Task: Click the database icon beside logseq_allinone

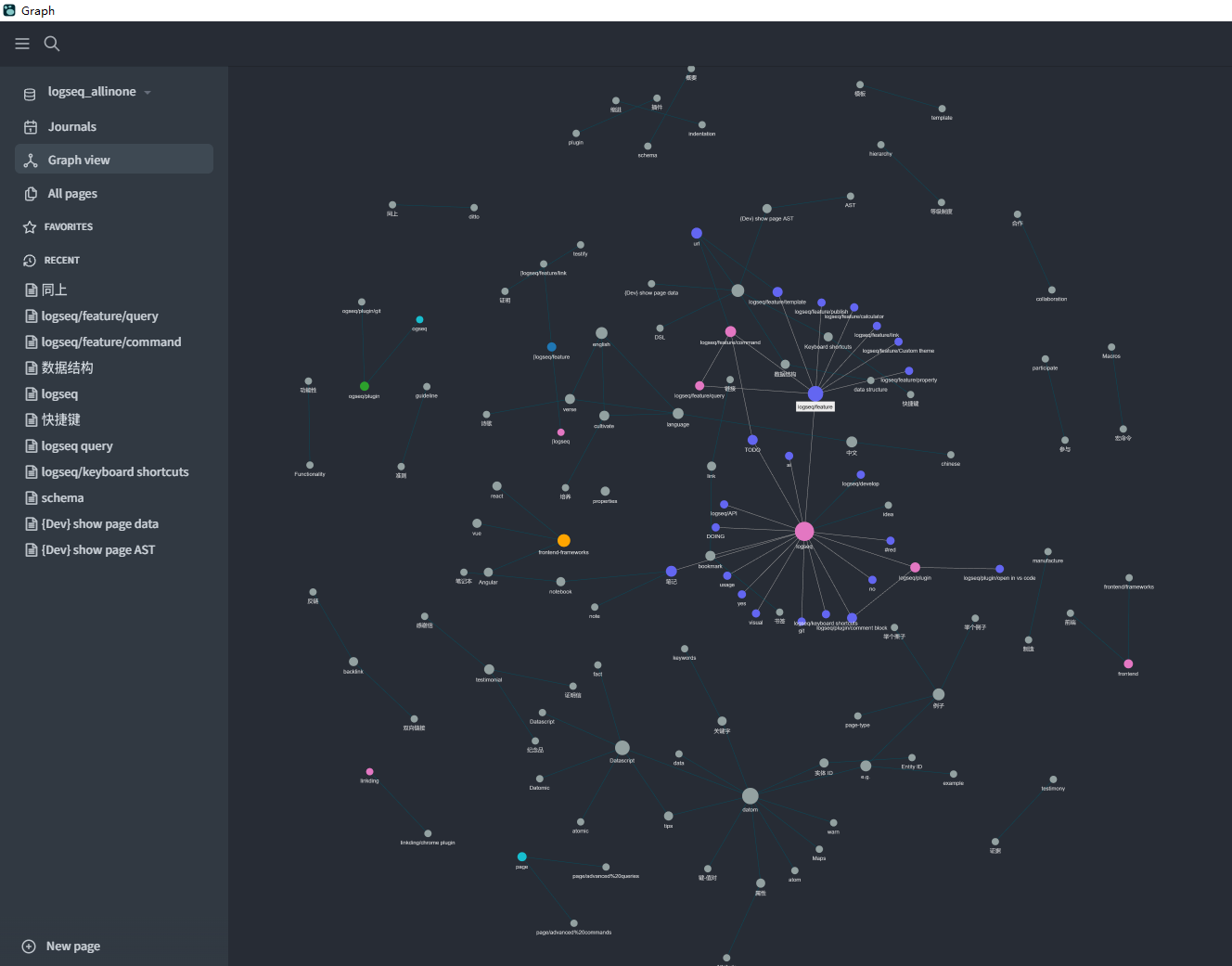Action: pos(30,93)
